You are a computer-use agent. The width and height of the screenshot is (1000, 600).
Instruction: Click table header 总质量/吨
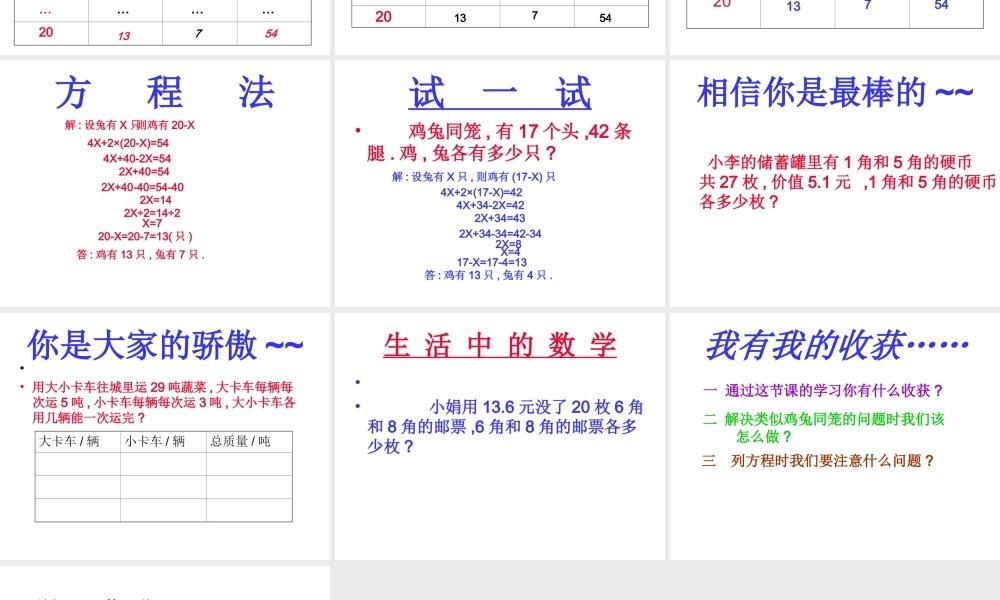pyautogui.click(x=240, y=441)
